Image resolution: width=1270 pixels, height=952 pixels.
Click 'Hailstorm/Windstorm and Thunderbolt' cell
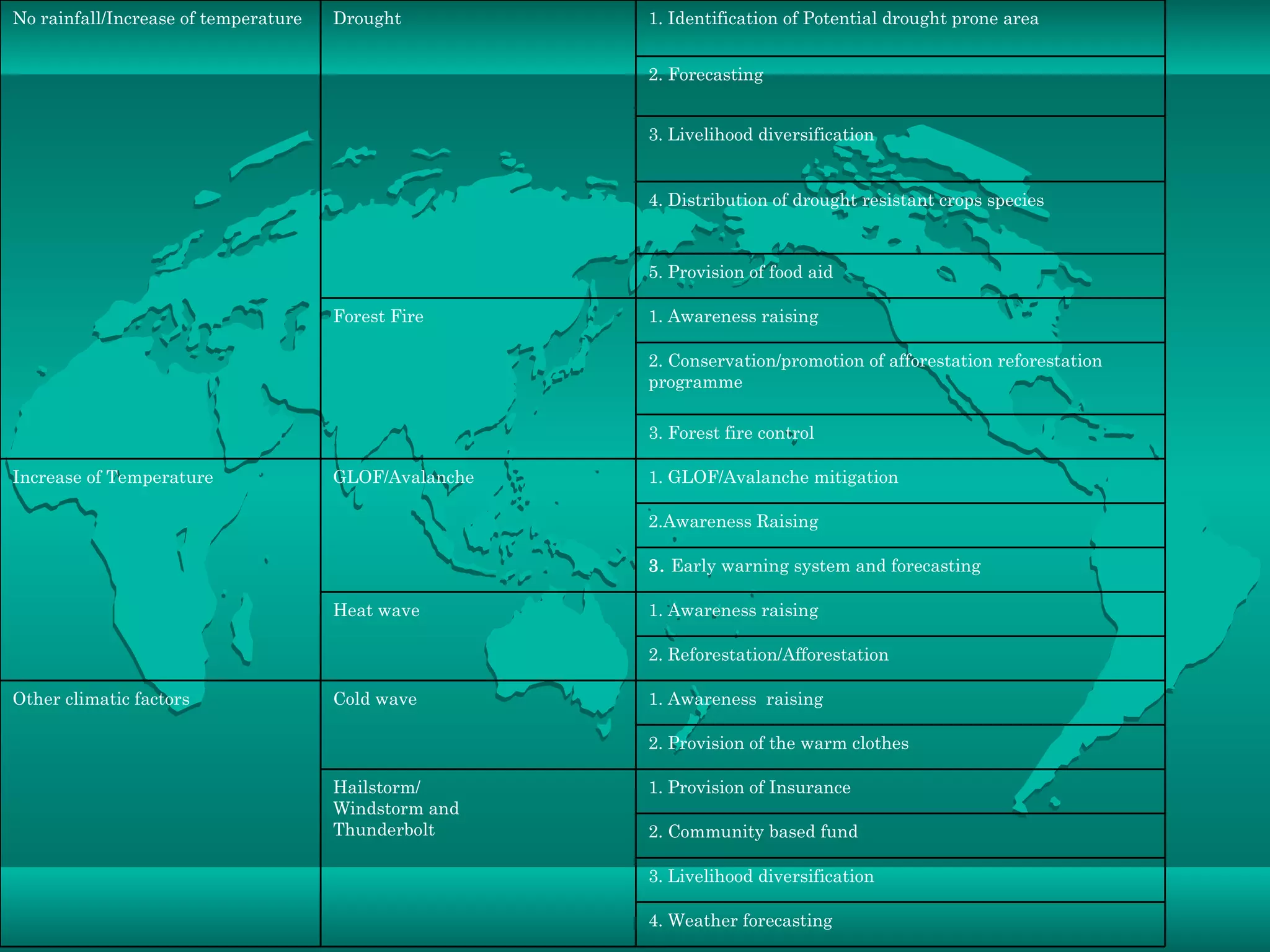(x=396, y=808)
